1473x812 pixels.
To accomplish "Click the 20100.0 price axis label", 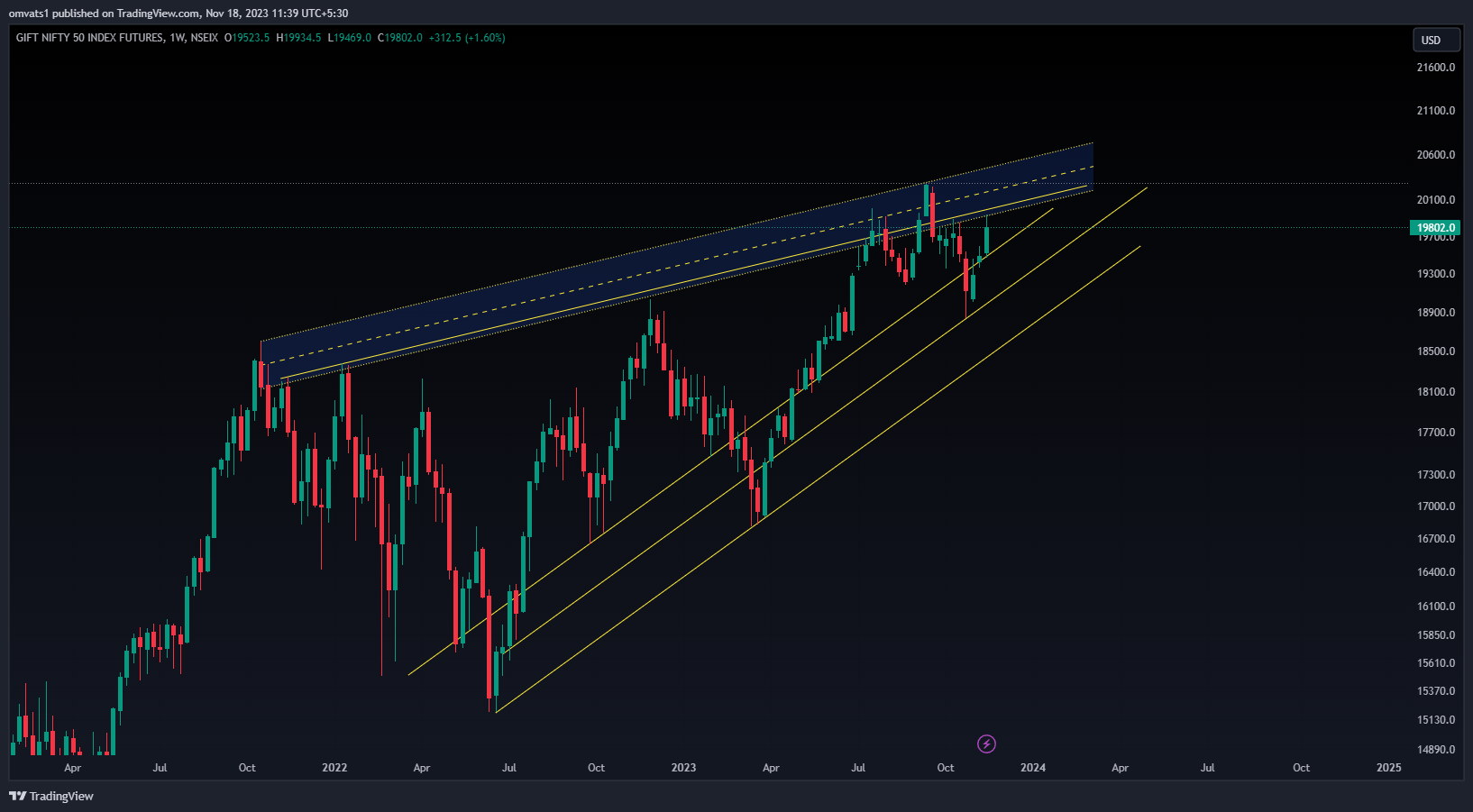I will pos(1436,200).
